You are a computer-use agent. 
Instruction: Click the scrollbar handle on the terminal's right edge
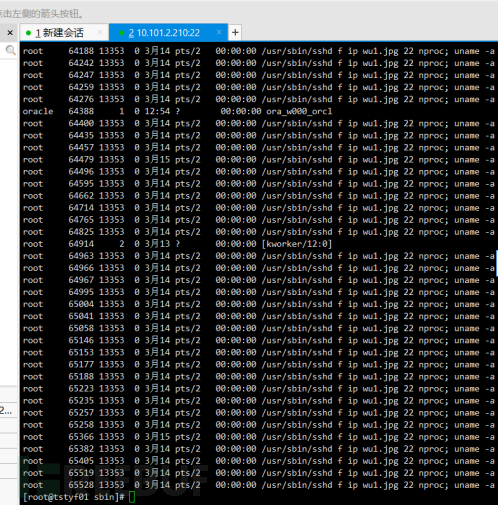click(497, 263)
